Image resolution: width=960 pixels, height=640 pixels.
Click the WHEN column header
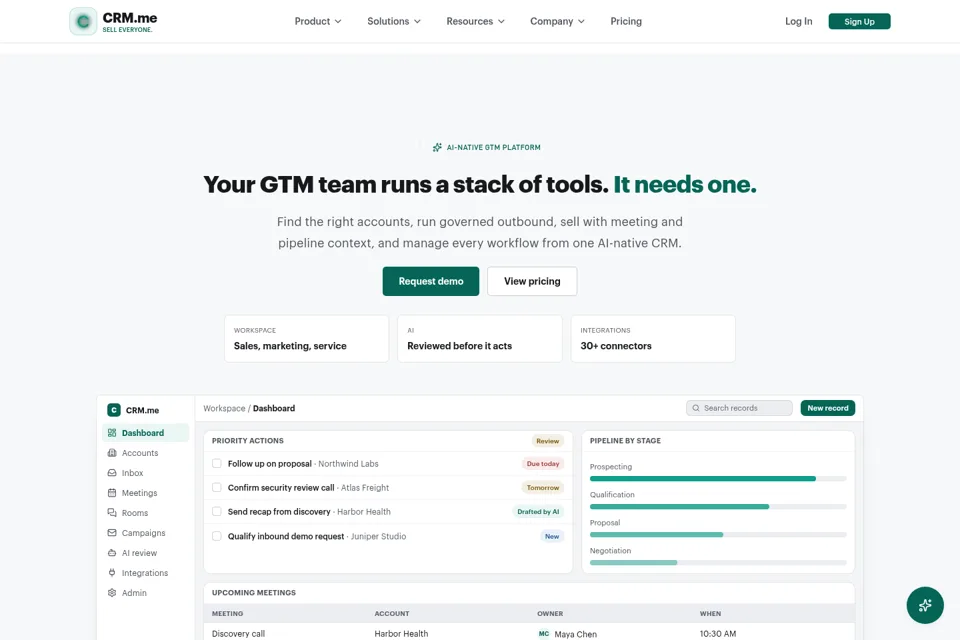pos(710,614)
